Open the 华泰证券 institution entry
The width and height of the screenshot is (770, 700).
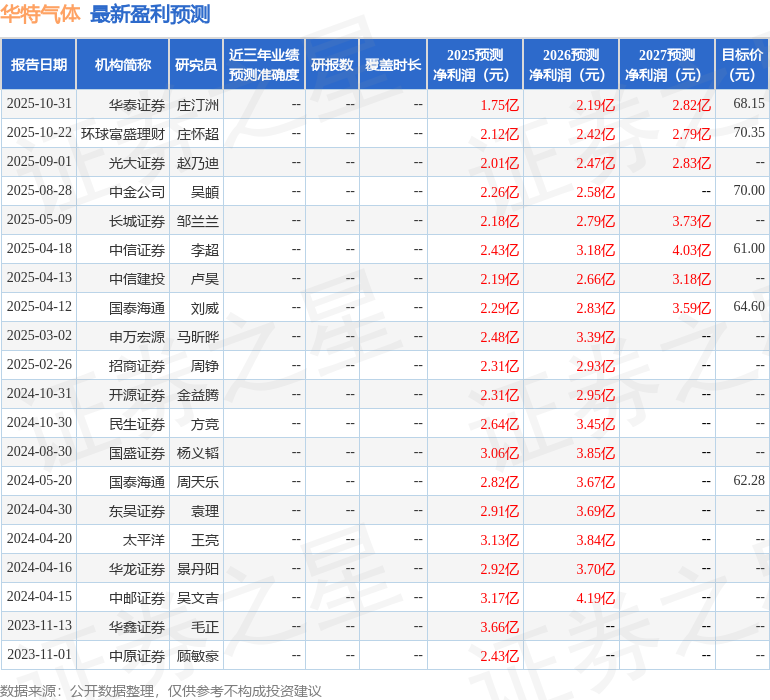click(137, 104)
